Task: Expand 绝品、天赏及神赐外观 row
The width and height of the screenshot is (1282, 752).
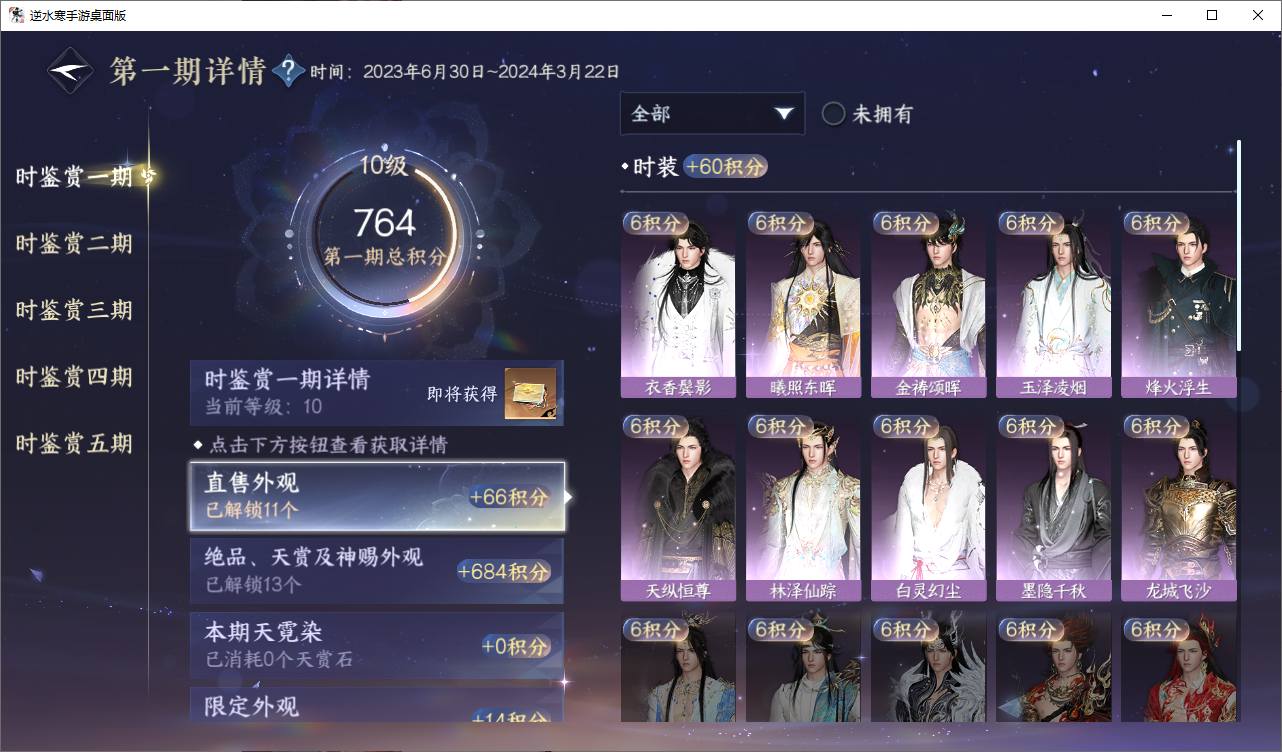Action: [377, 570]
